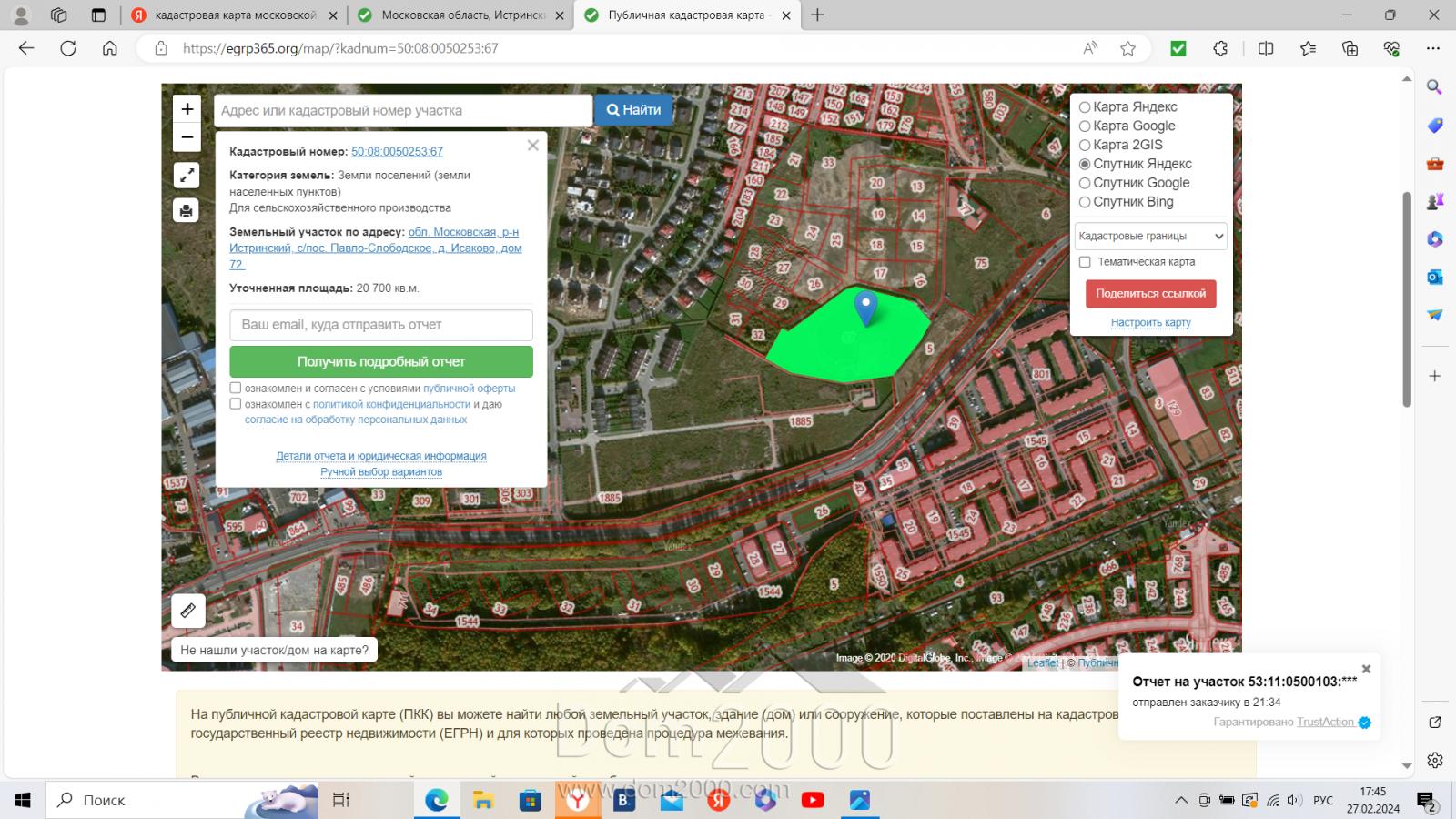The image size is (1456, 819).
Task: Open cadastral number 50:08:0050253:67 link
Action: (397, 152)
